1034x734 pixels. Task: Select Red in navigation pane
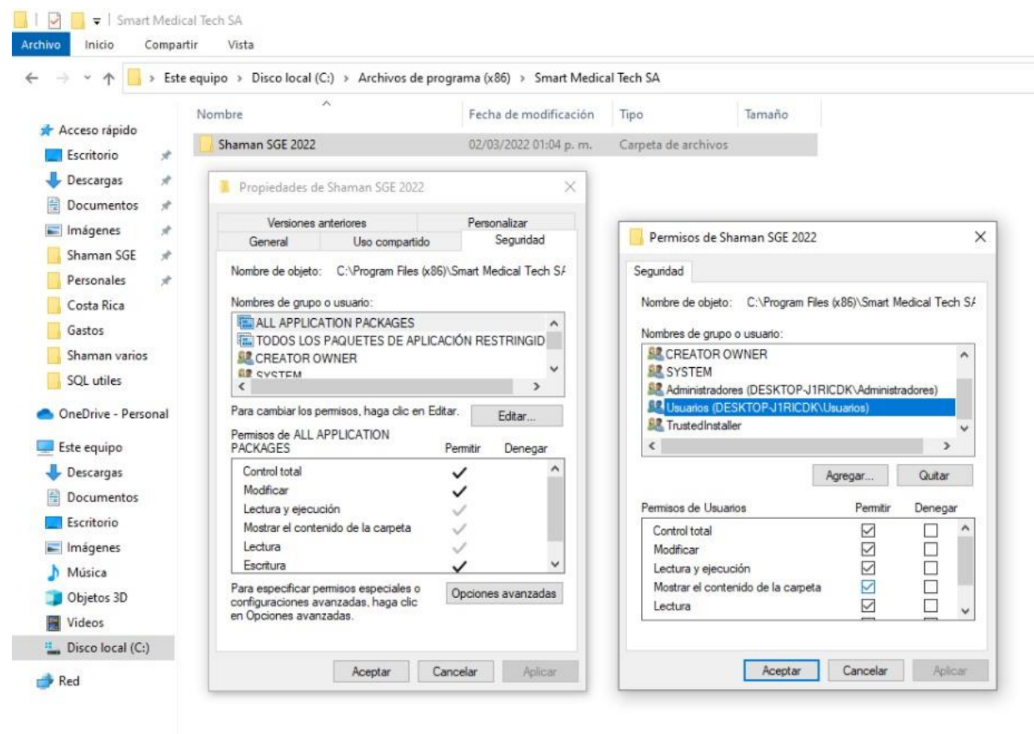68,681
